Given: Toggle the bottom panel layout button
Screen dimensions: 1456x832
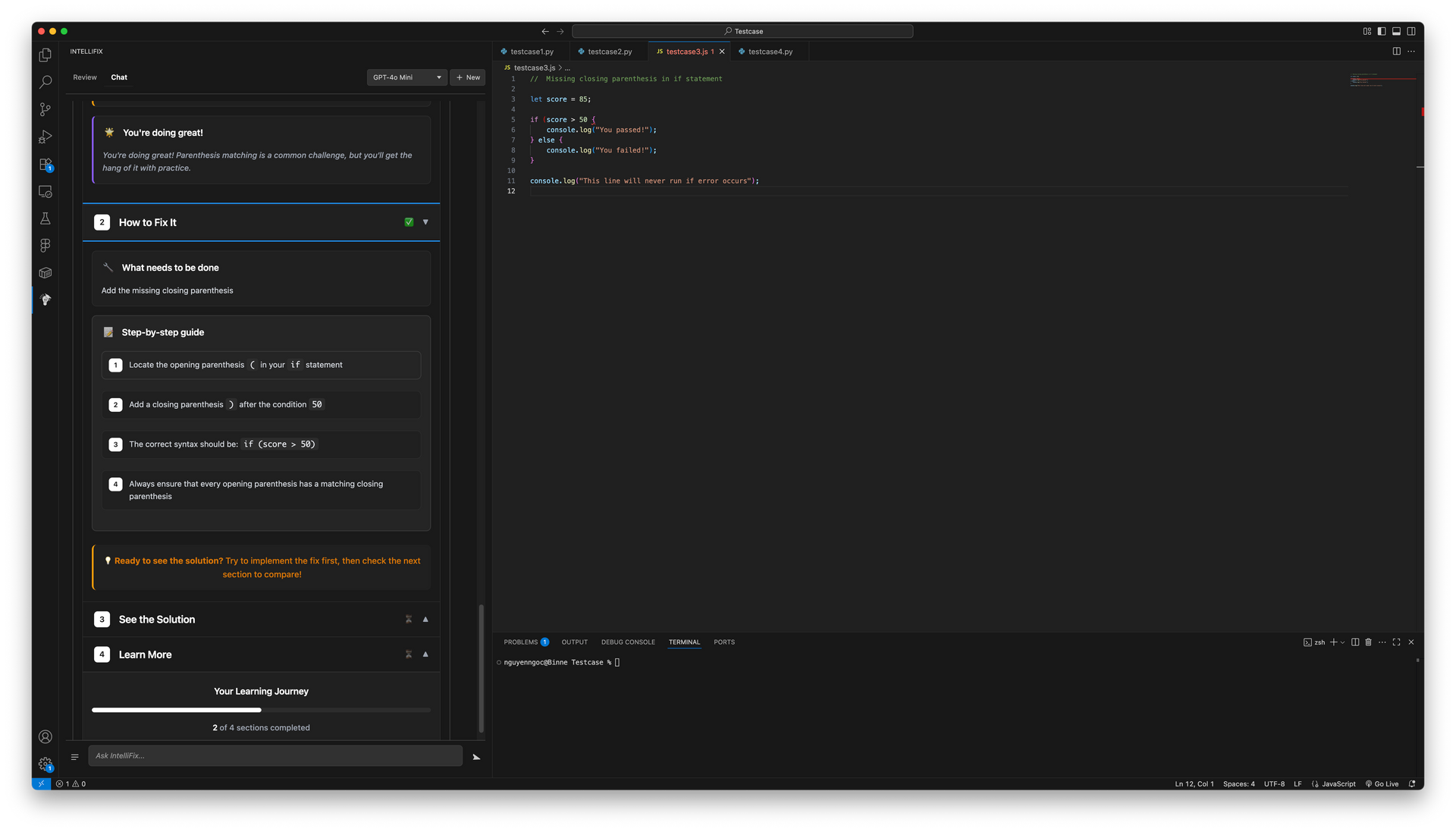Looking at the screenshot, I should (x=1396, y=31).
